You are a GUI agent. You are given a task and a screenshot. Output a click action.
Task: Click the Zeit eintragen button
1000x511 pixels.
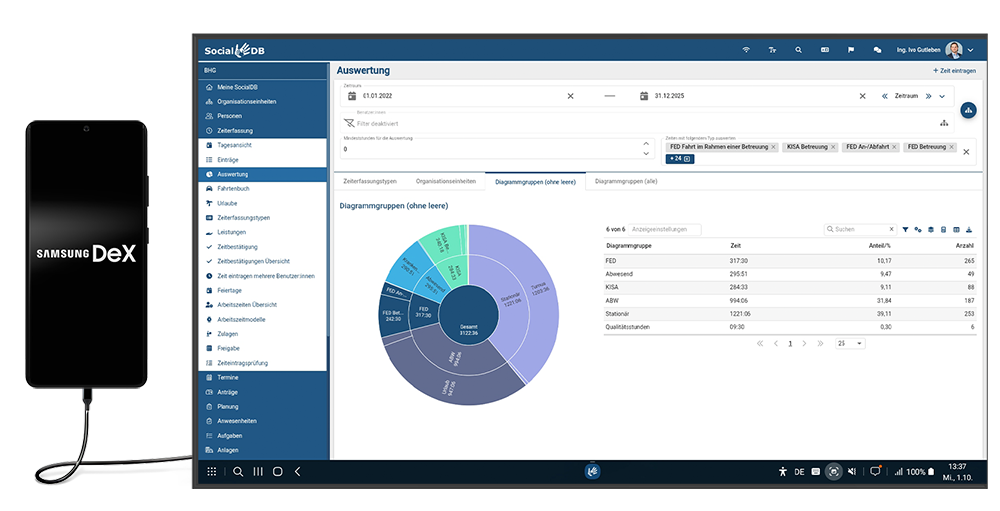pos(954,71)
